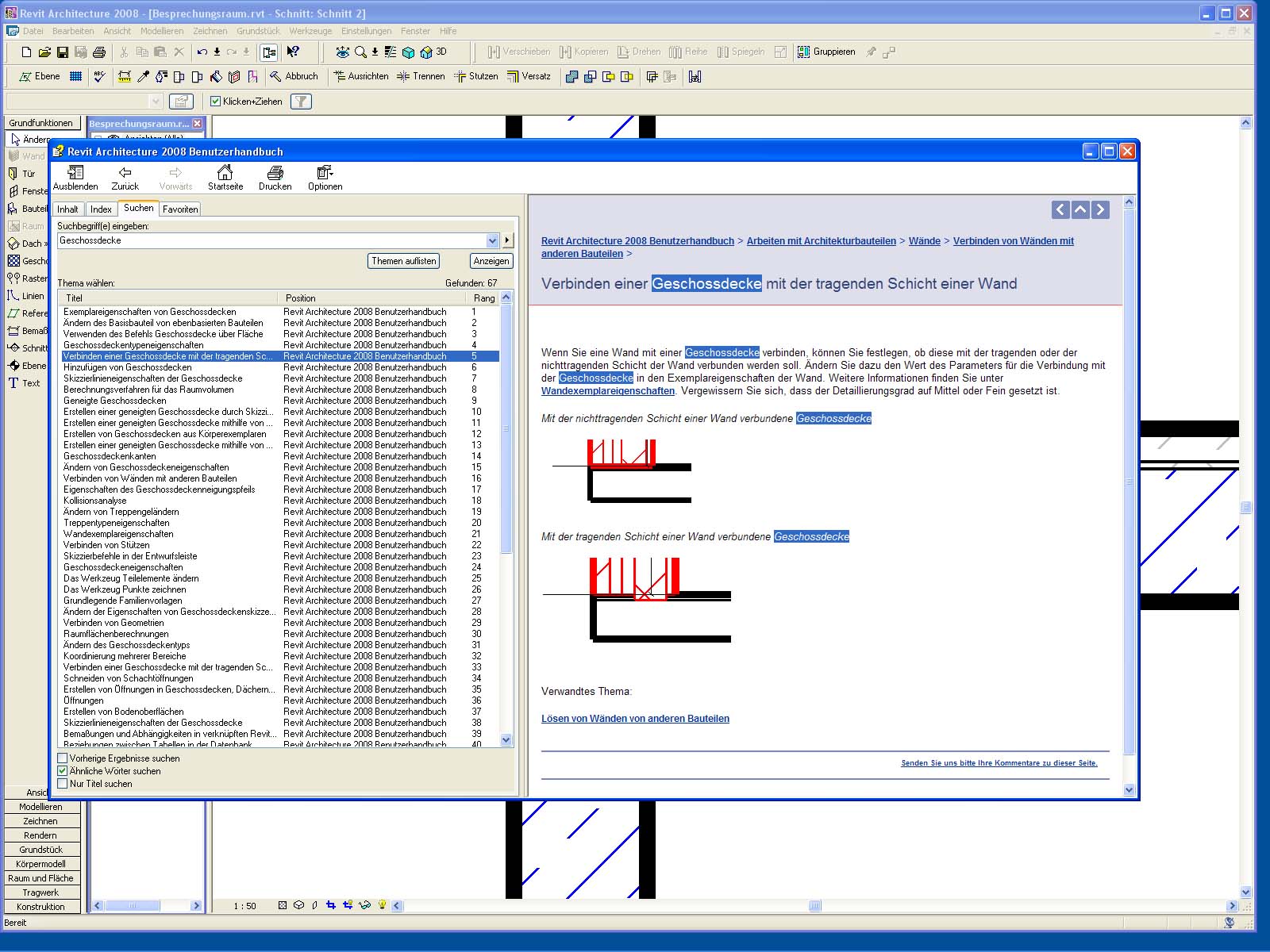Click the Ausblenden icon in the help window
Image resolution: width=1270 pixels, height=952 pixels.
click(75, 178)
